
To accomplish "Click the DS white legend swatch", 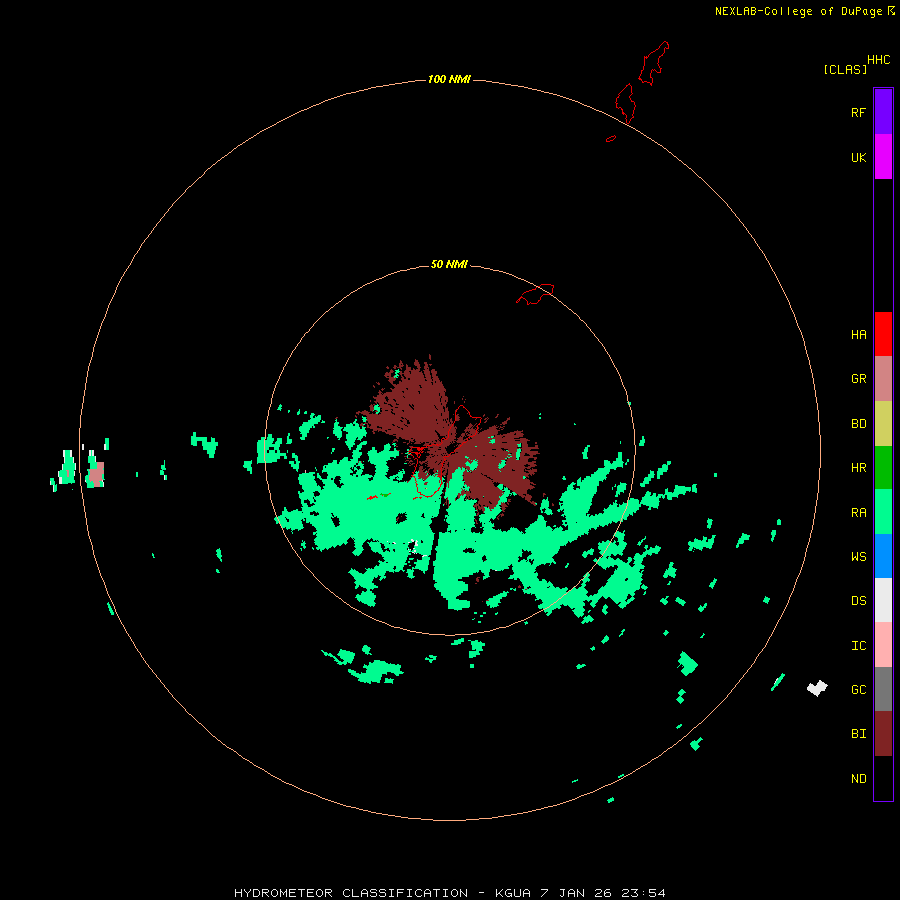I will (x=883, y=600).
